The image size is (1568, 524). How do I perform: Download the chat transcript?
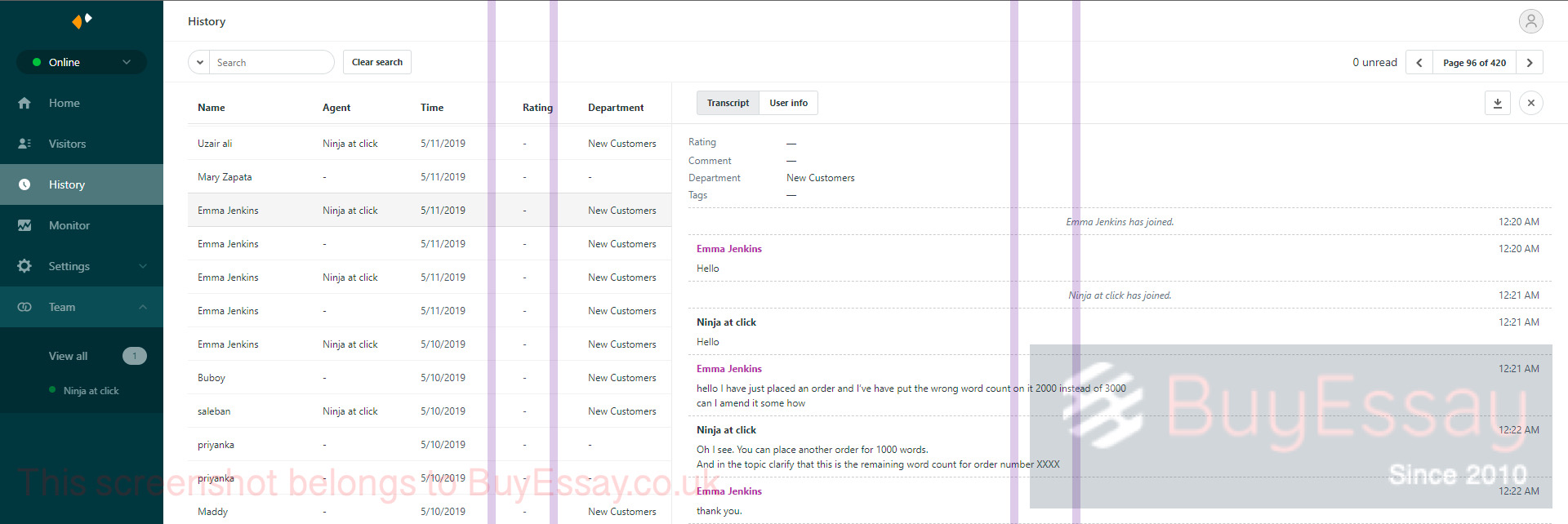[1497, 103]
